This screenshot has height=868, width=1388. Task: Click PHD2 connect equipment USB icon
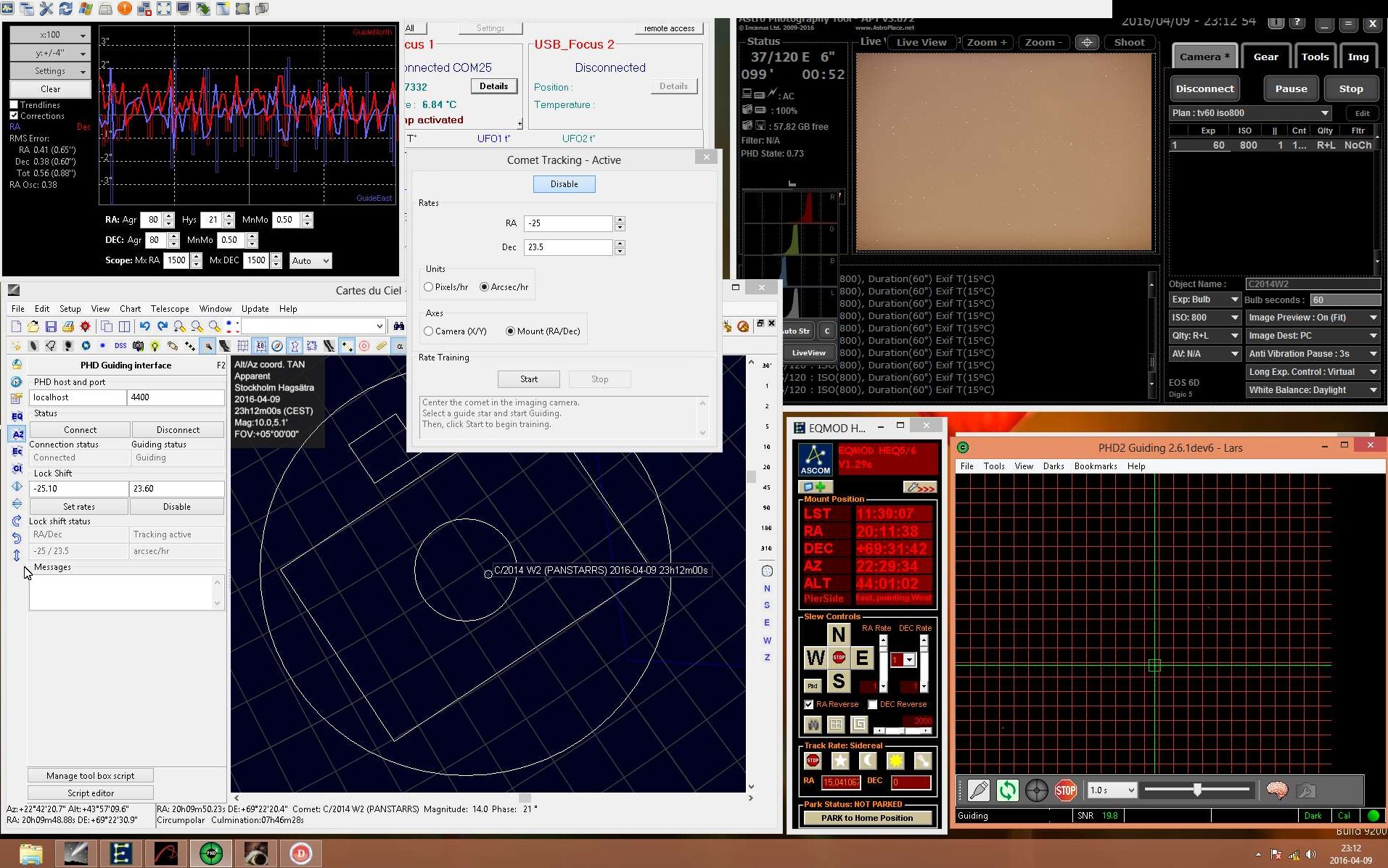pos(978,790)
